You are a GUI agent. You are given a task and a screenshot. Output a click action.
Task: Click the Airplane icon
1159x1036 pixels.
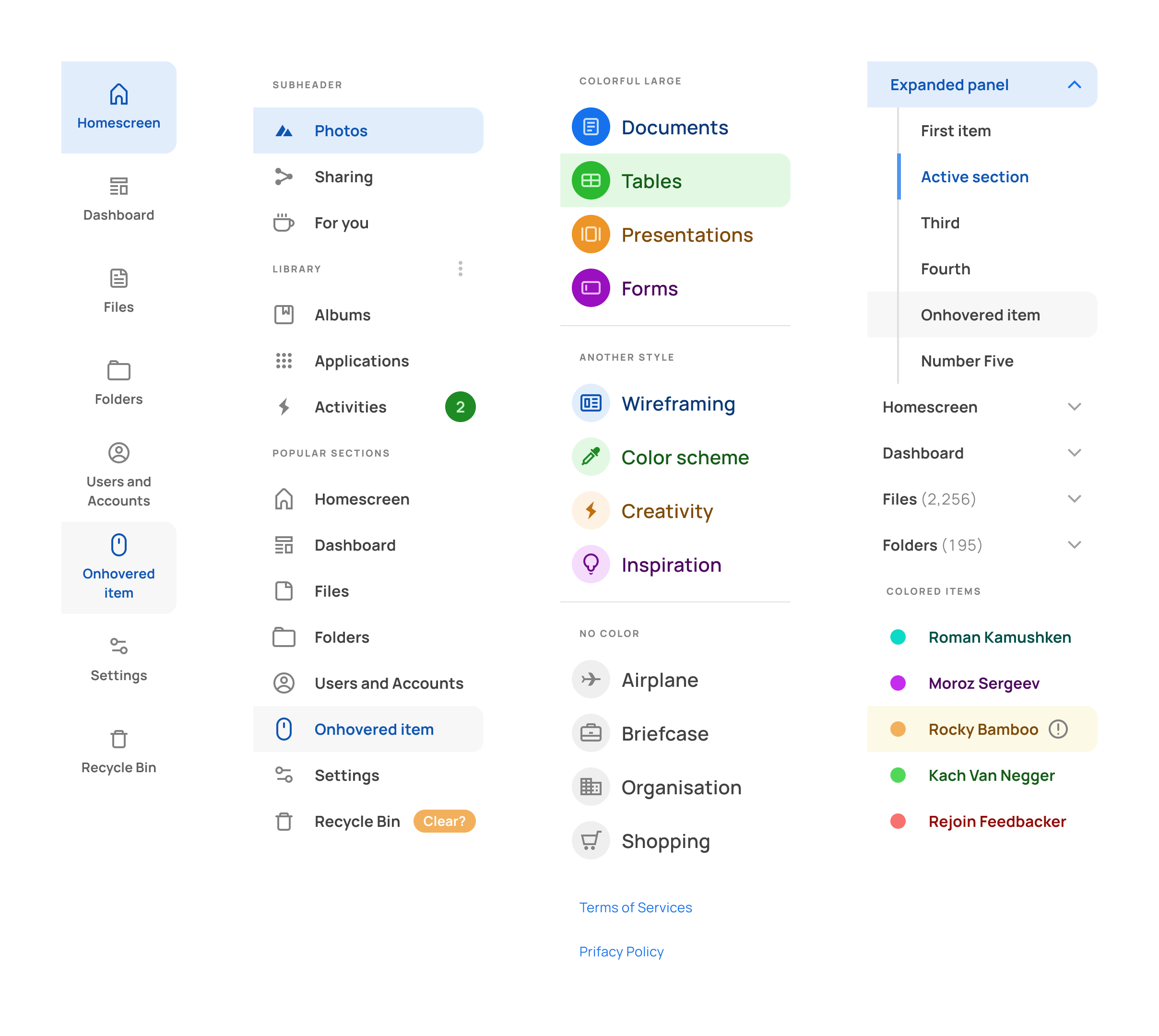(591, 679)
